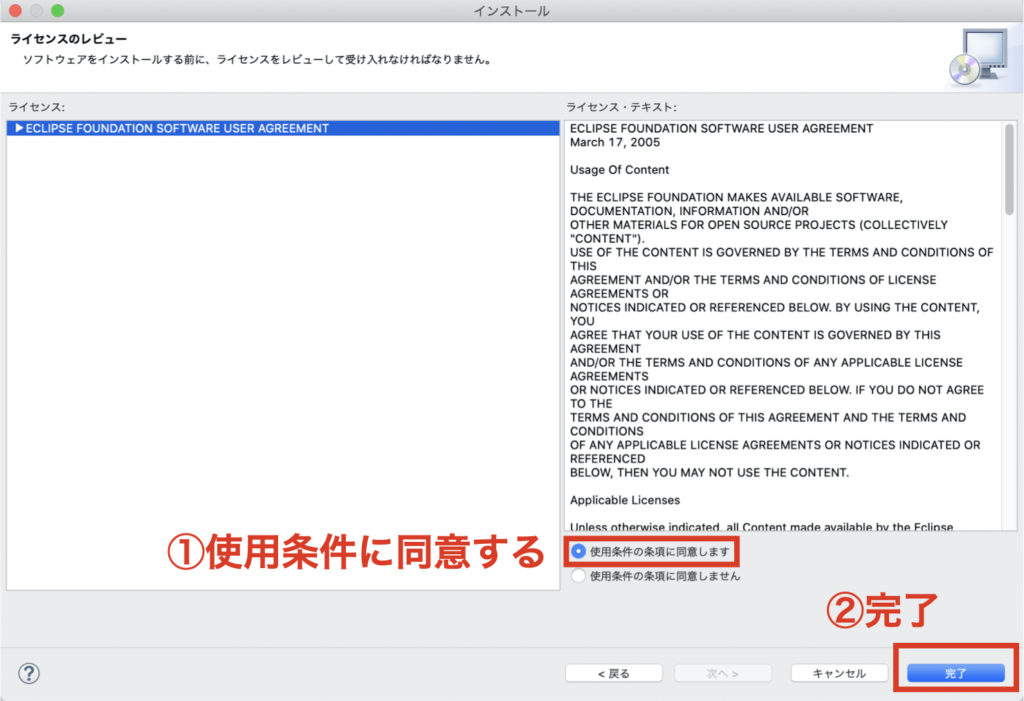
Task: Open the help question mark icon
Action: pyautogui.click(x=29, y=673)
